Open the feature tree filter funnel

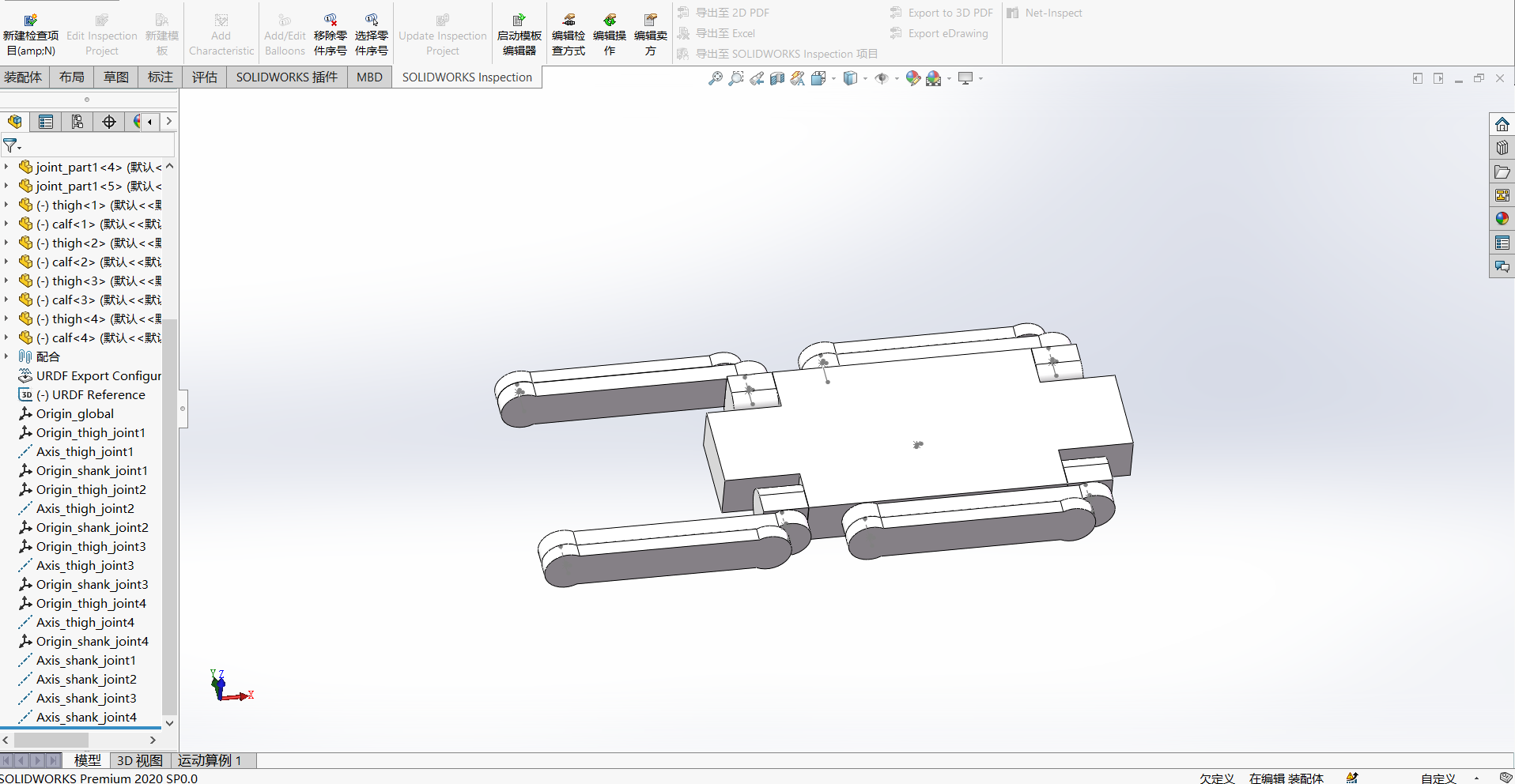11,145
